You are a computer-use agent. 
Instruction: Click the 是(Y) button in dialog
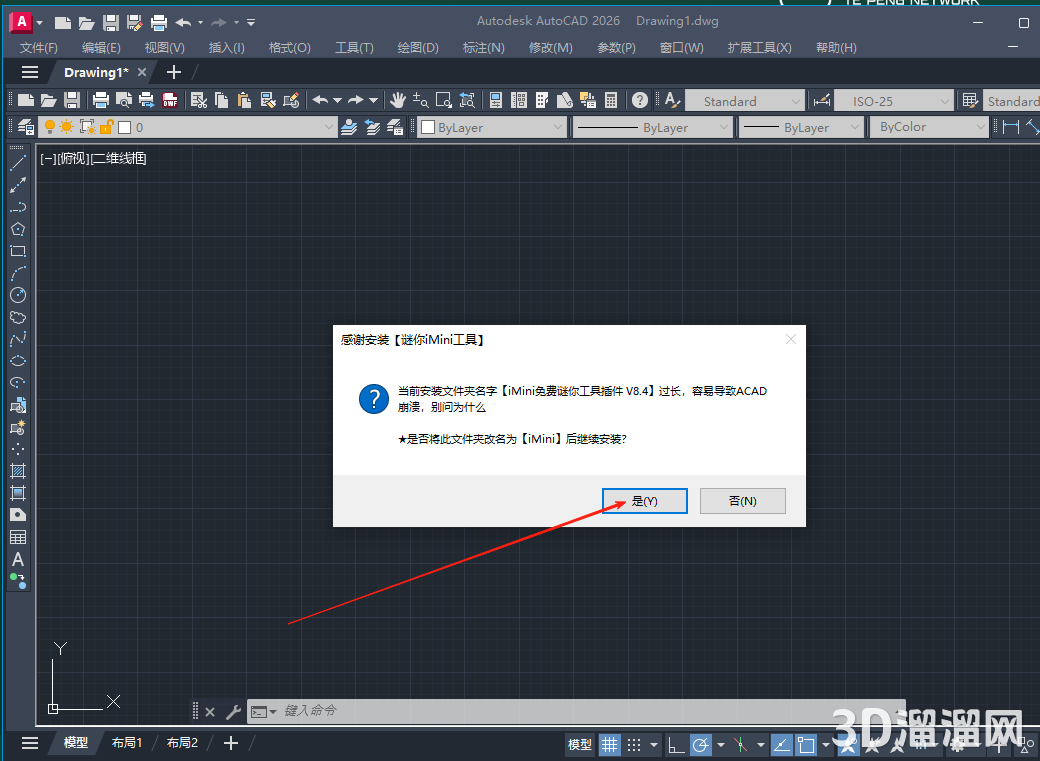[645, 501]
